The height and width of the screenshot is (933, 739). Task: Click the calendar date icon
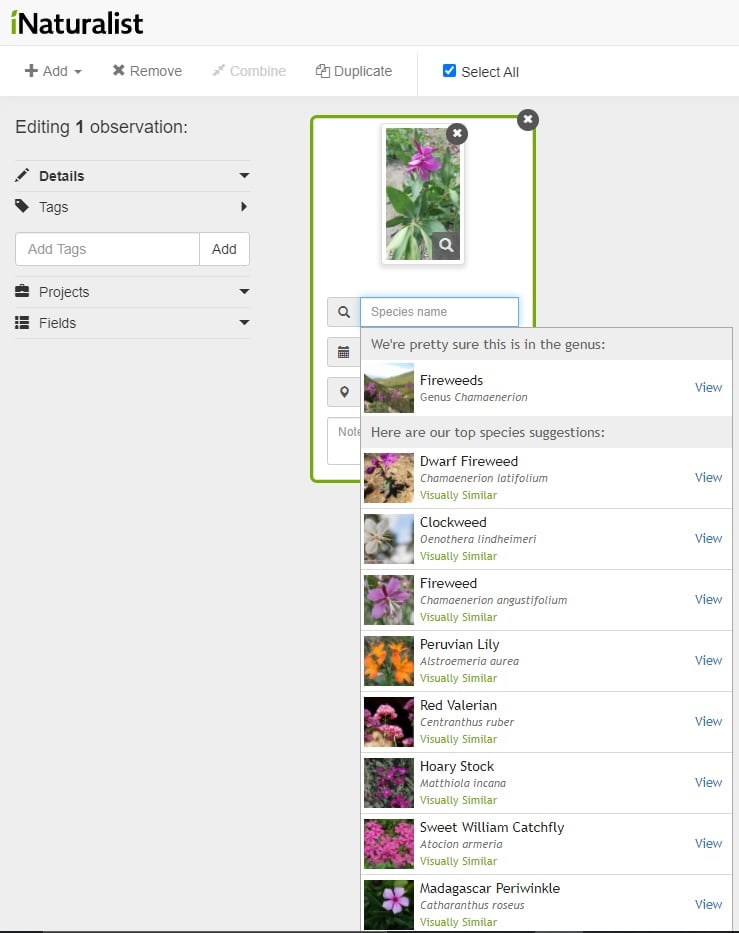click(344, 352)
